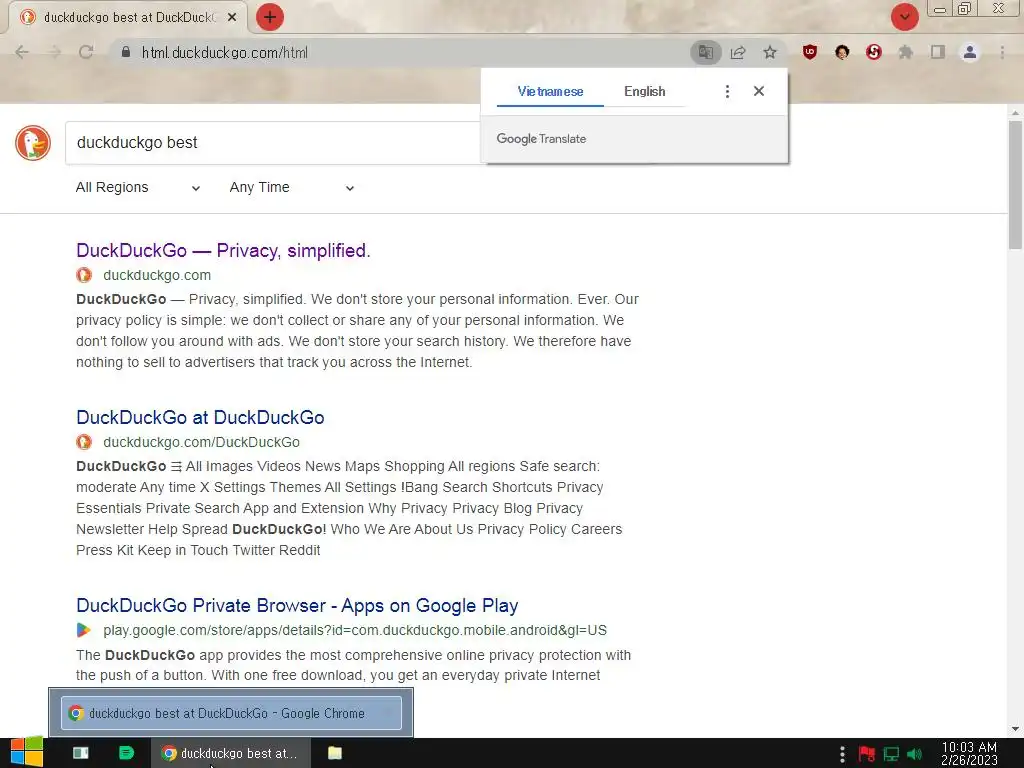
Task: Click the green network monitor tray icon
Action: pos(891,754)
